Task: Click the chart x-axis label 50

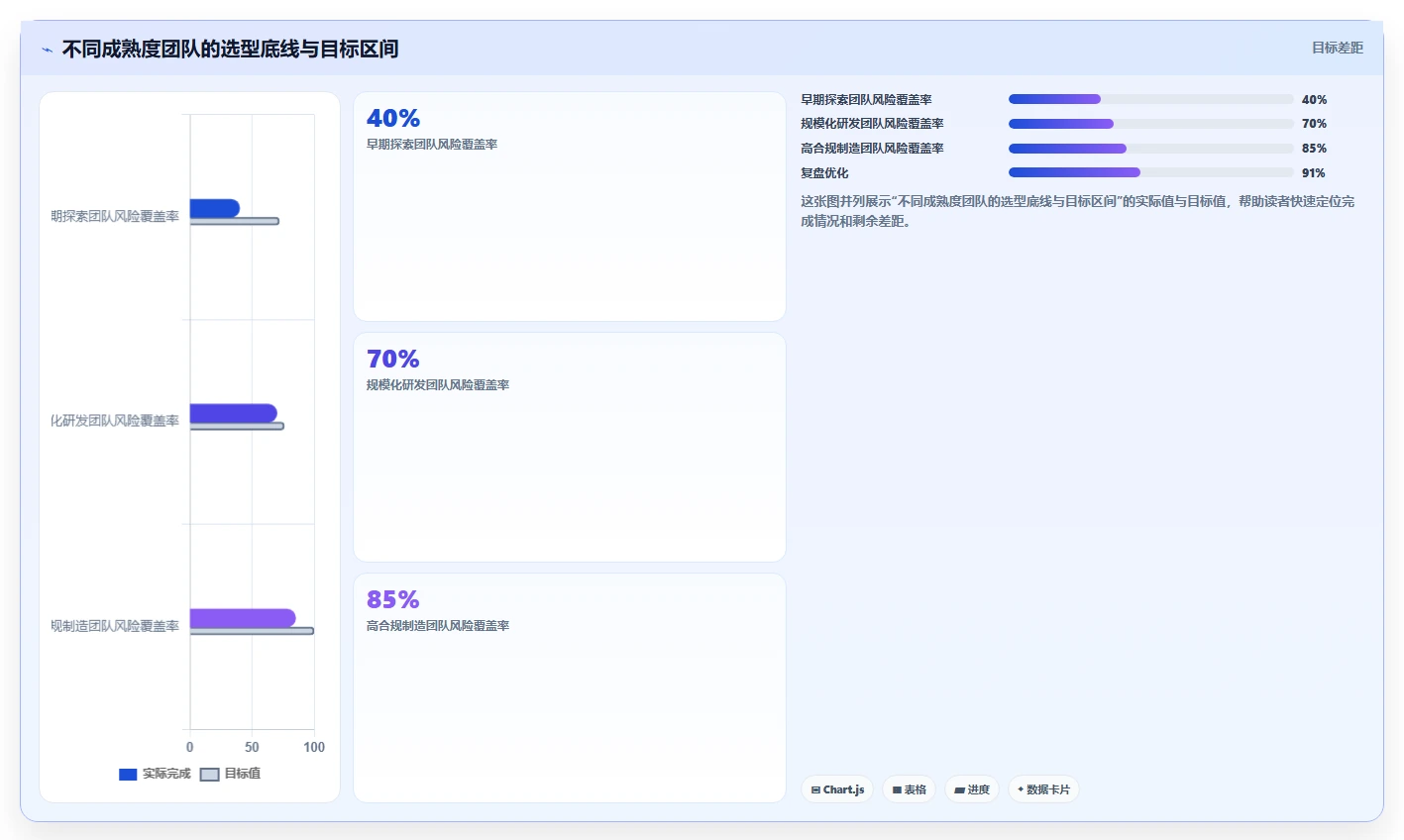Action: point(252,747)
